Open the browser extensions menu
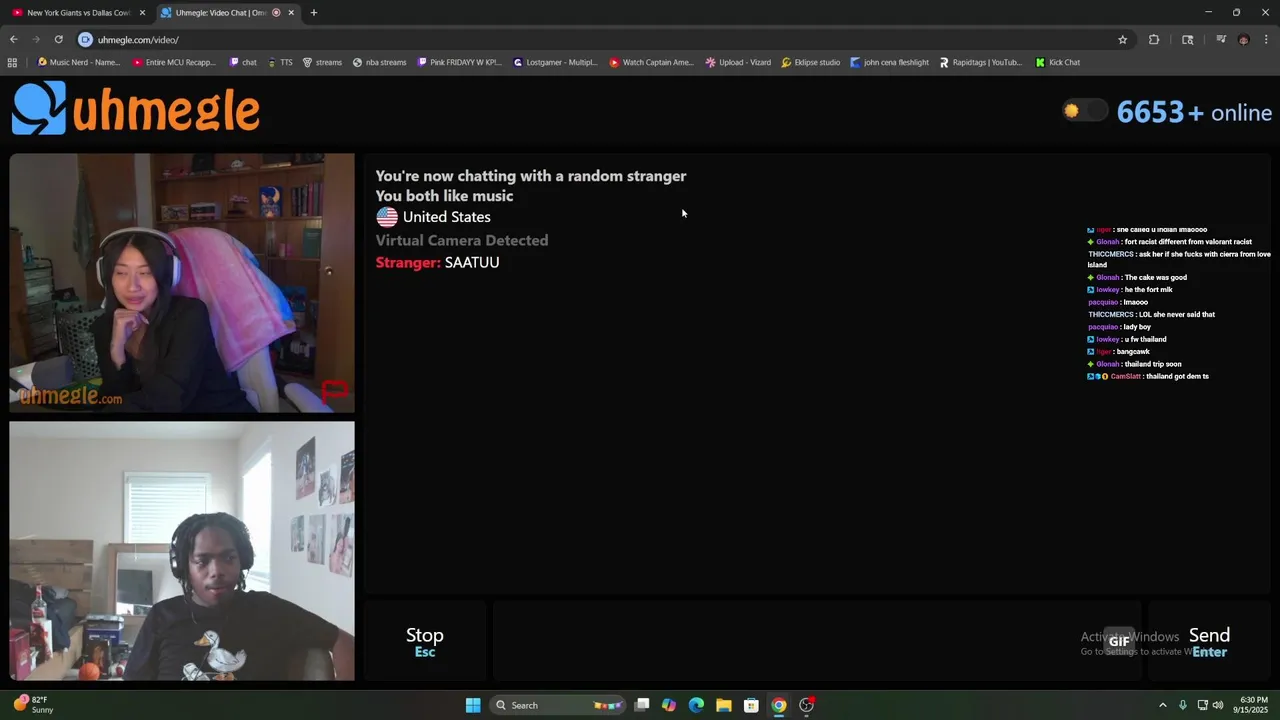 1154,40
